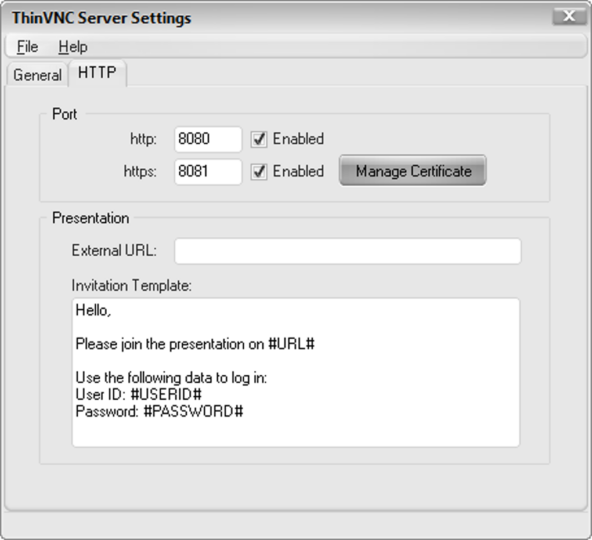Click the 'https:' port label

click(140, 171)
